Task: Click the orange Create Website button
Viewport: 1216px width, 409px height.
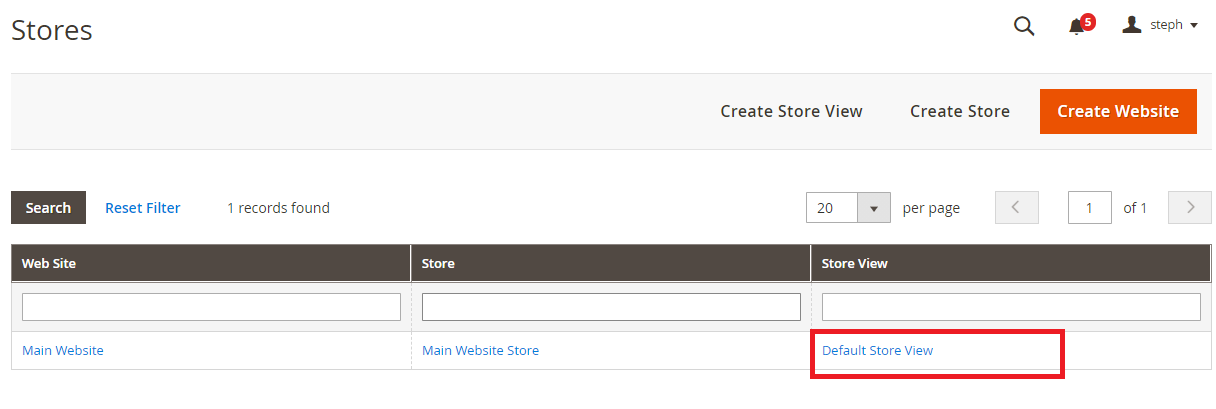Action: point(1118,111)
